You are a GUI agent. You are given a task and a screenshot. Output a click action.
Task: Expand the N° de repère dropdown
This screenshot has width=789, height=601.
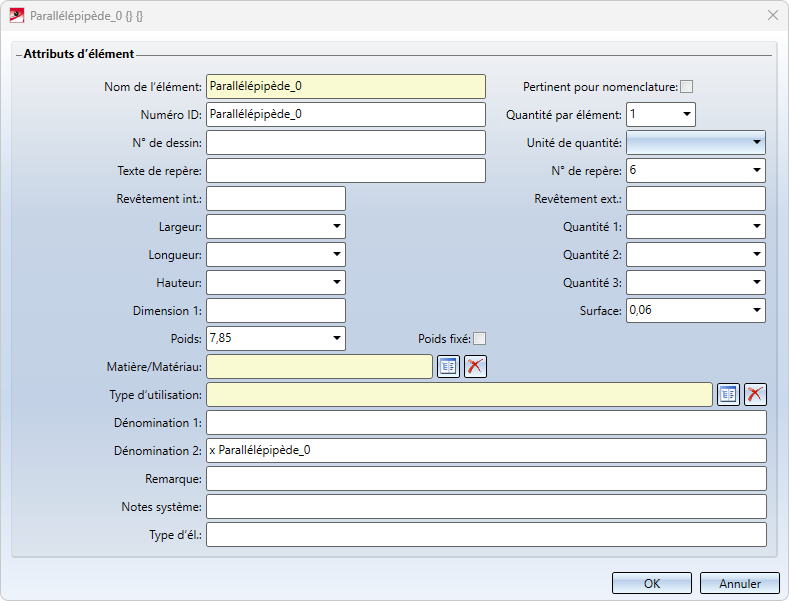pyautogui.click(x=756, y=171)
